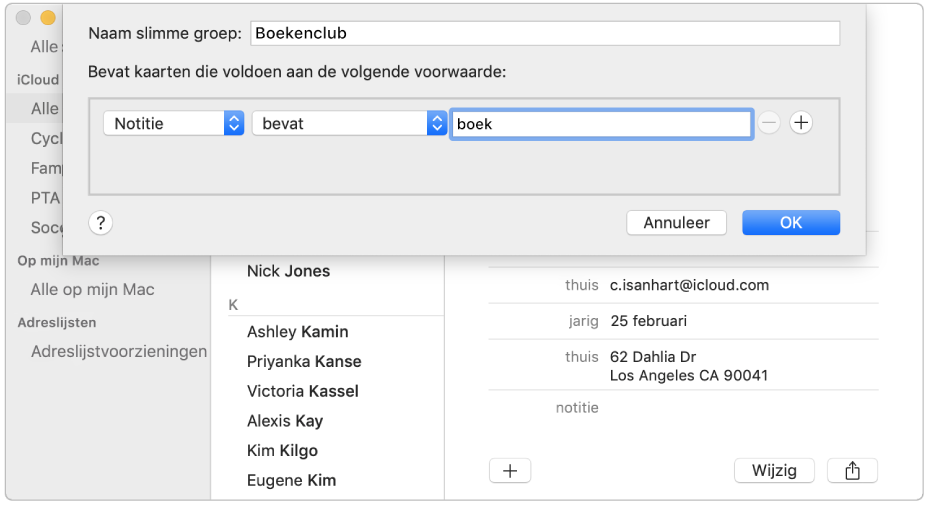
Task: Select PTA group in sidebar
Action: (x=46, y=198)
